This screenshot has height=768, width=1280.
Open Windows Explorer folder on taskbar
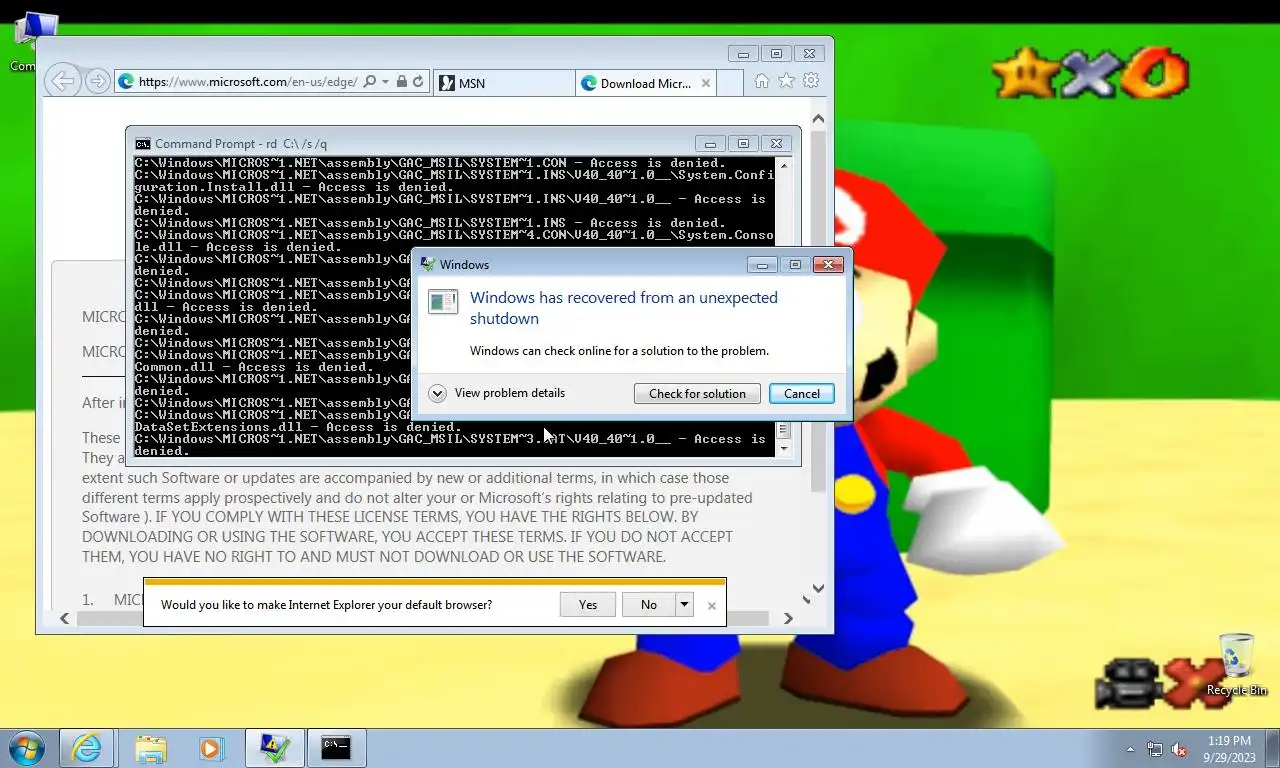151,747
